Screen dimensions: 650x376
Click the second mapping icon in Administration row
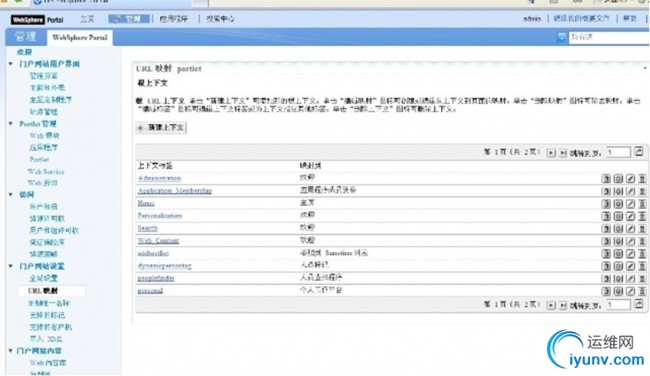(618, 179)
